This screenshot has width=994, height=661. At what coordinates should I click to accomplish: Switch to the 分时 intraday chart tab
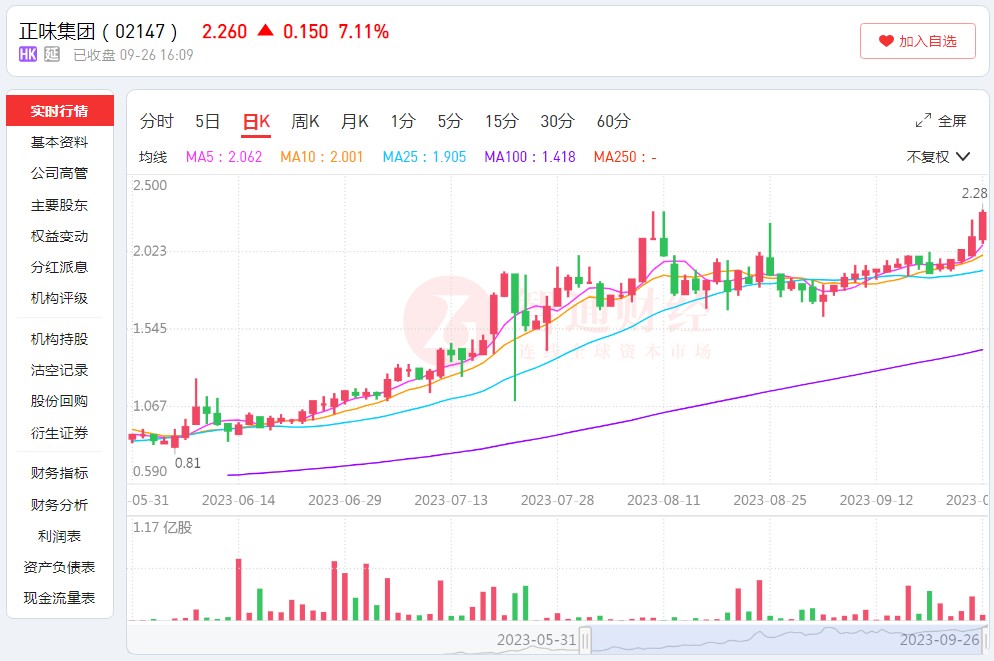[156, 122]
